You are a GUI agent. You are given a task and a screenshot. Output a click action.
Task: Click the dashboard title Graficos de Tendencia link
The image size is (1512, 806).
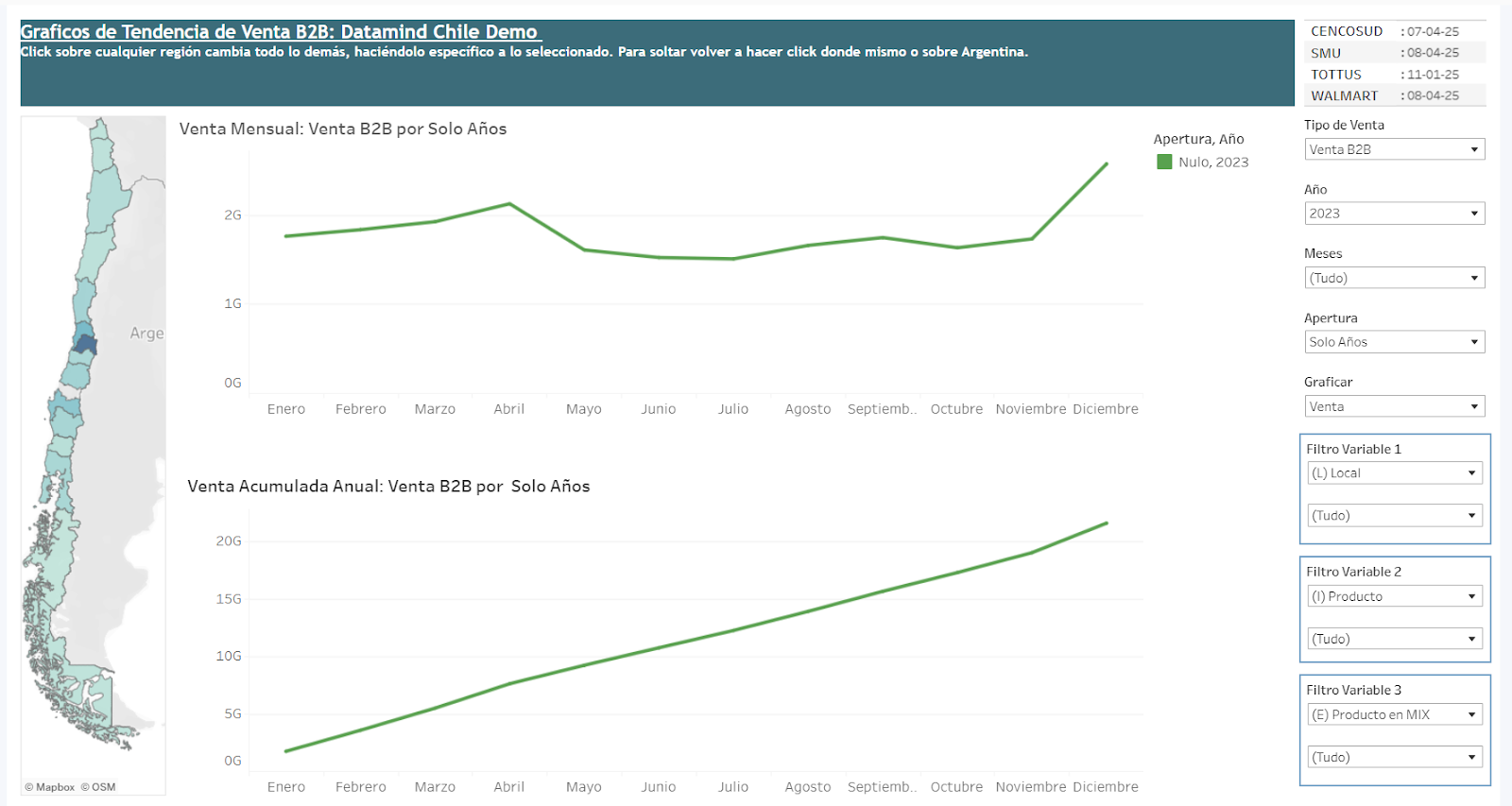coord(280,32)
